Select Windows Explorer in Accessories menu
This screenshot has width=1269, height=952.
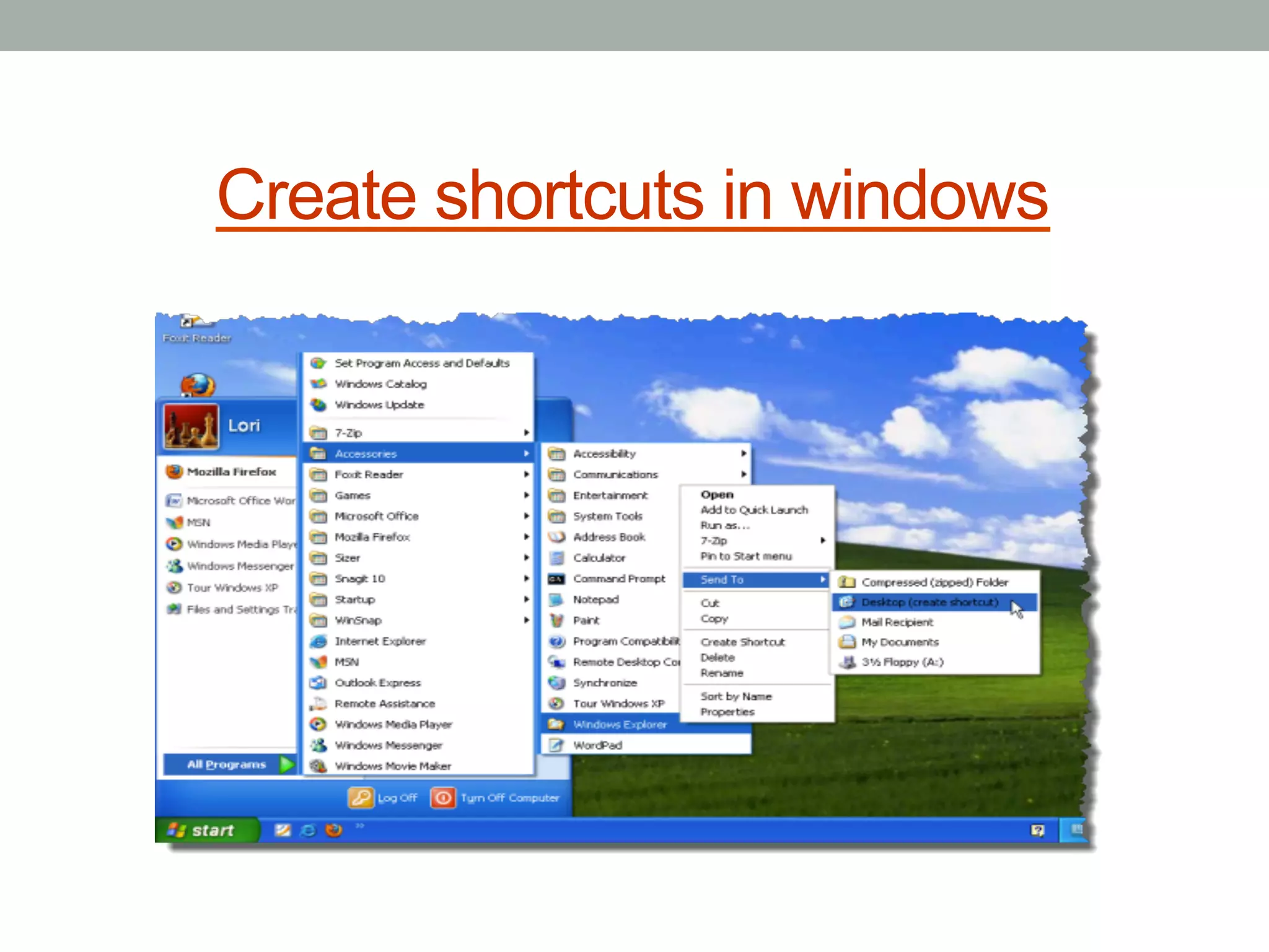pyautogui.click(x=647, y=724)
